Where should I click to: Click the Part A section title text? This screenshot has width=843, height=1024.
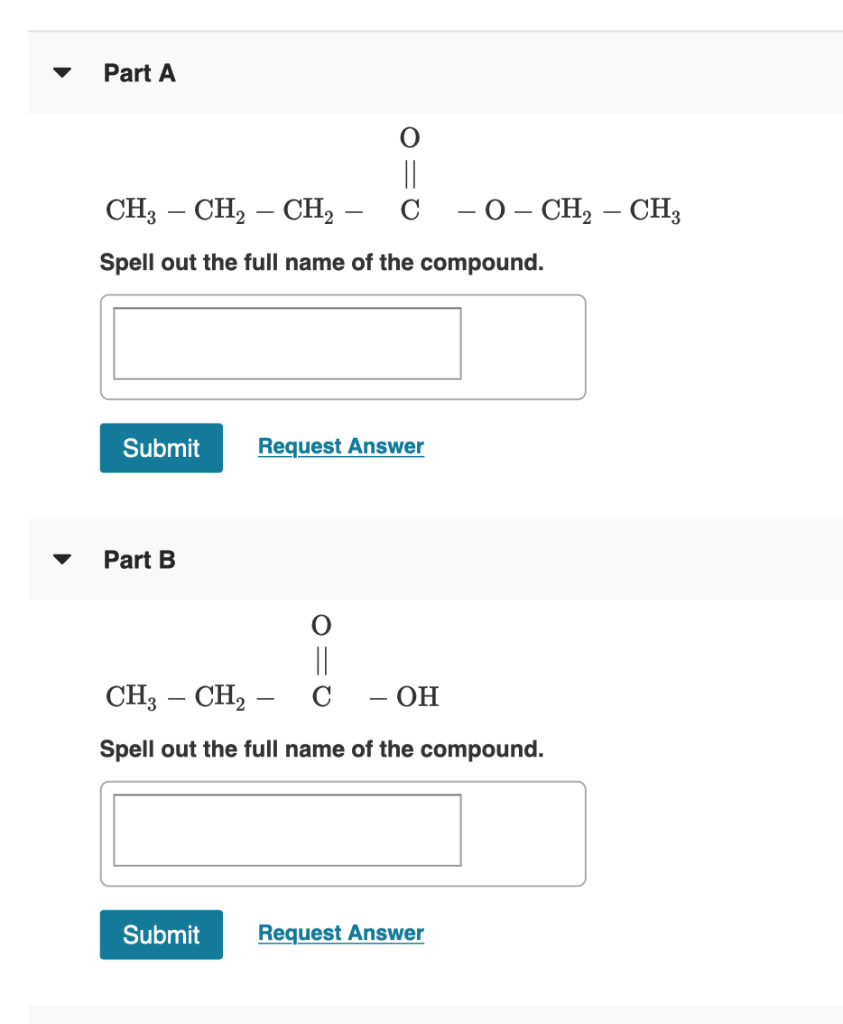click(139, 72)
